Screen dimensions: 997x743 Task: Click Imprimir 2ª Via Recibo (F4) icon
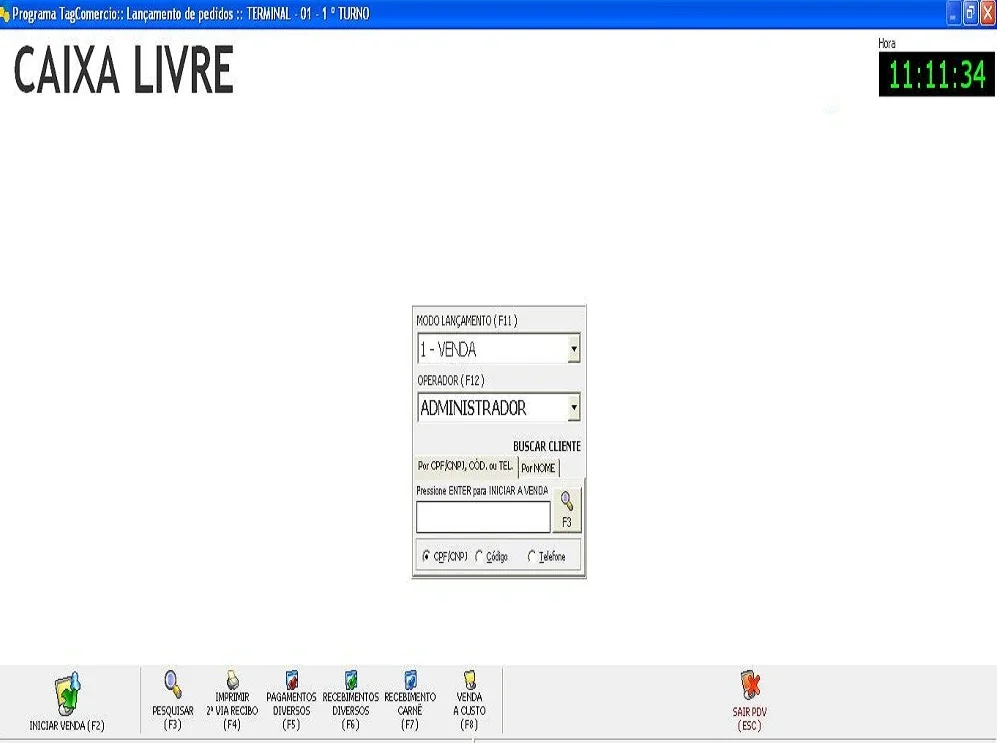coord(232,679)
